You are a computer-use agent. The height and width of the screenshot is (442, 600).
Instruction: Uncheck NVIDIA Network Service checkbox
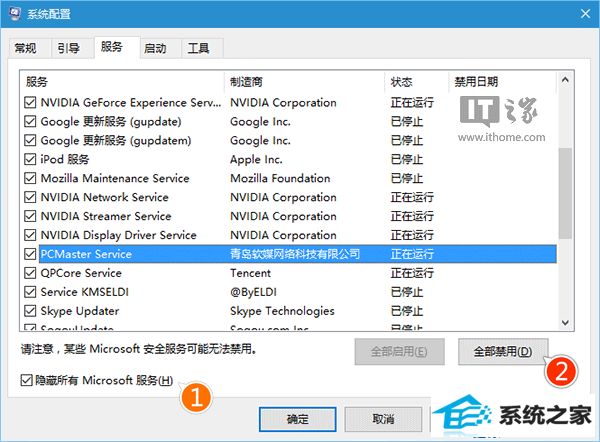click(x=30, y=197)
